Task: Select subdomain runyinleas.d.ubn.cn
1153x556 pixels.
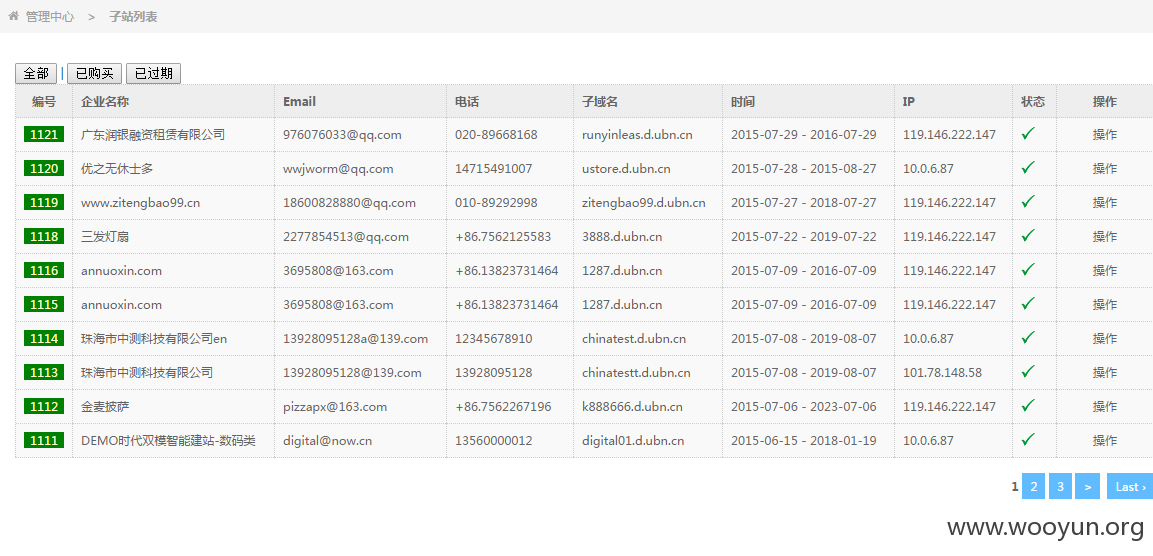Action: [x=637, y=135]
